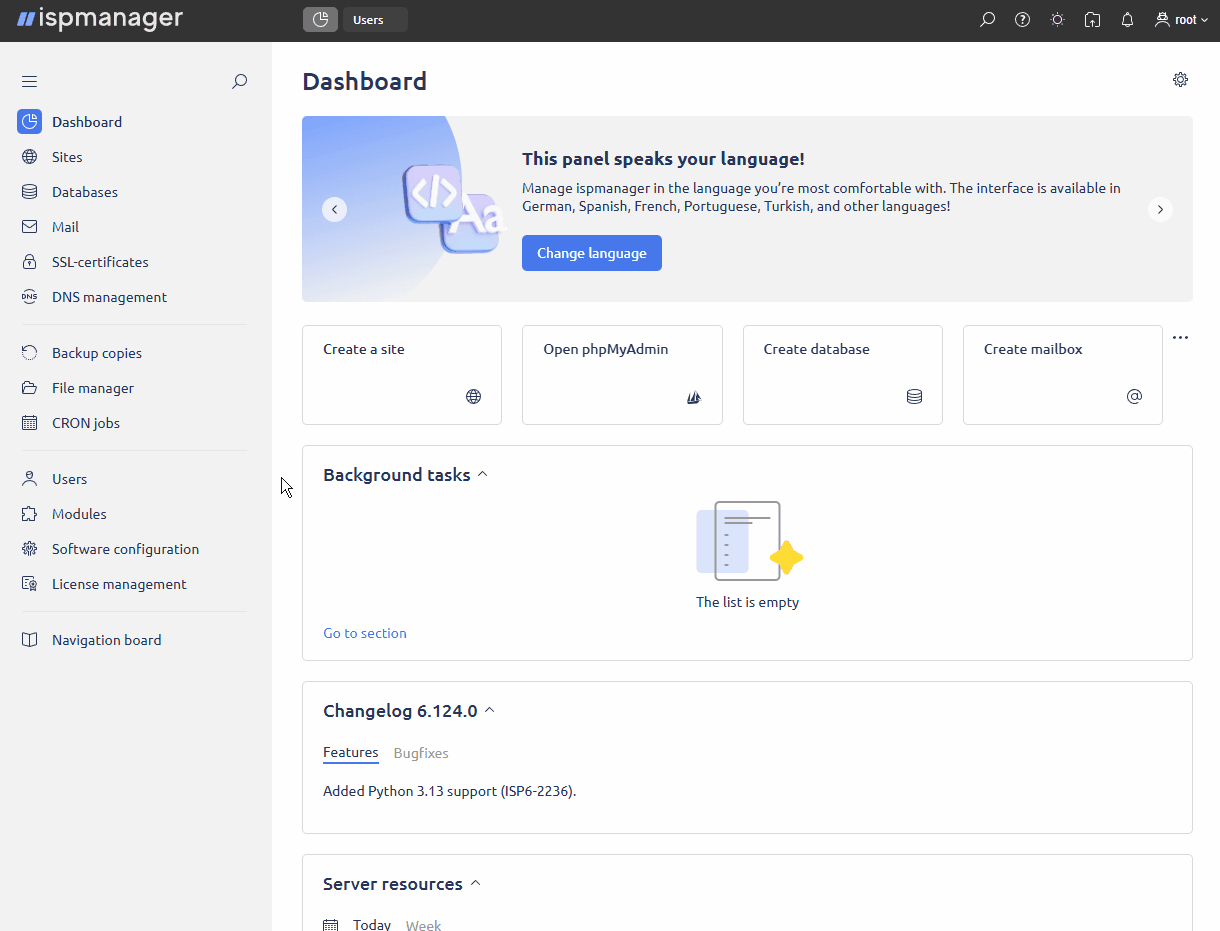Screen dimensions: 1220x931
Task: Select the CRON jobs calendar icon
Action: (x=29, y=422)
